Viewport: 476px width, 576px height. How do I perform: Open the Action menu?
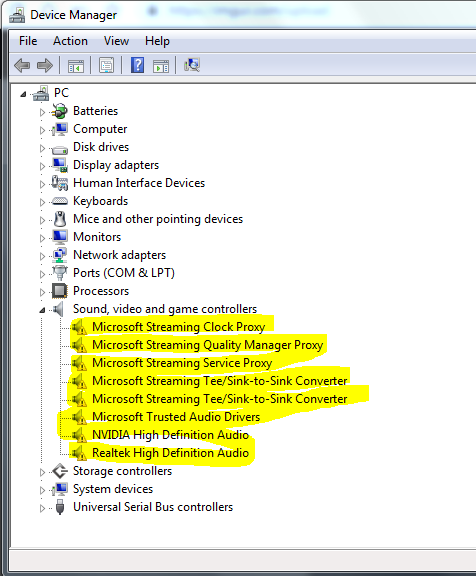(x=70, y=41)
